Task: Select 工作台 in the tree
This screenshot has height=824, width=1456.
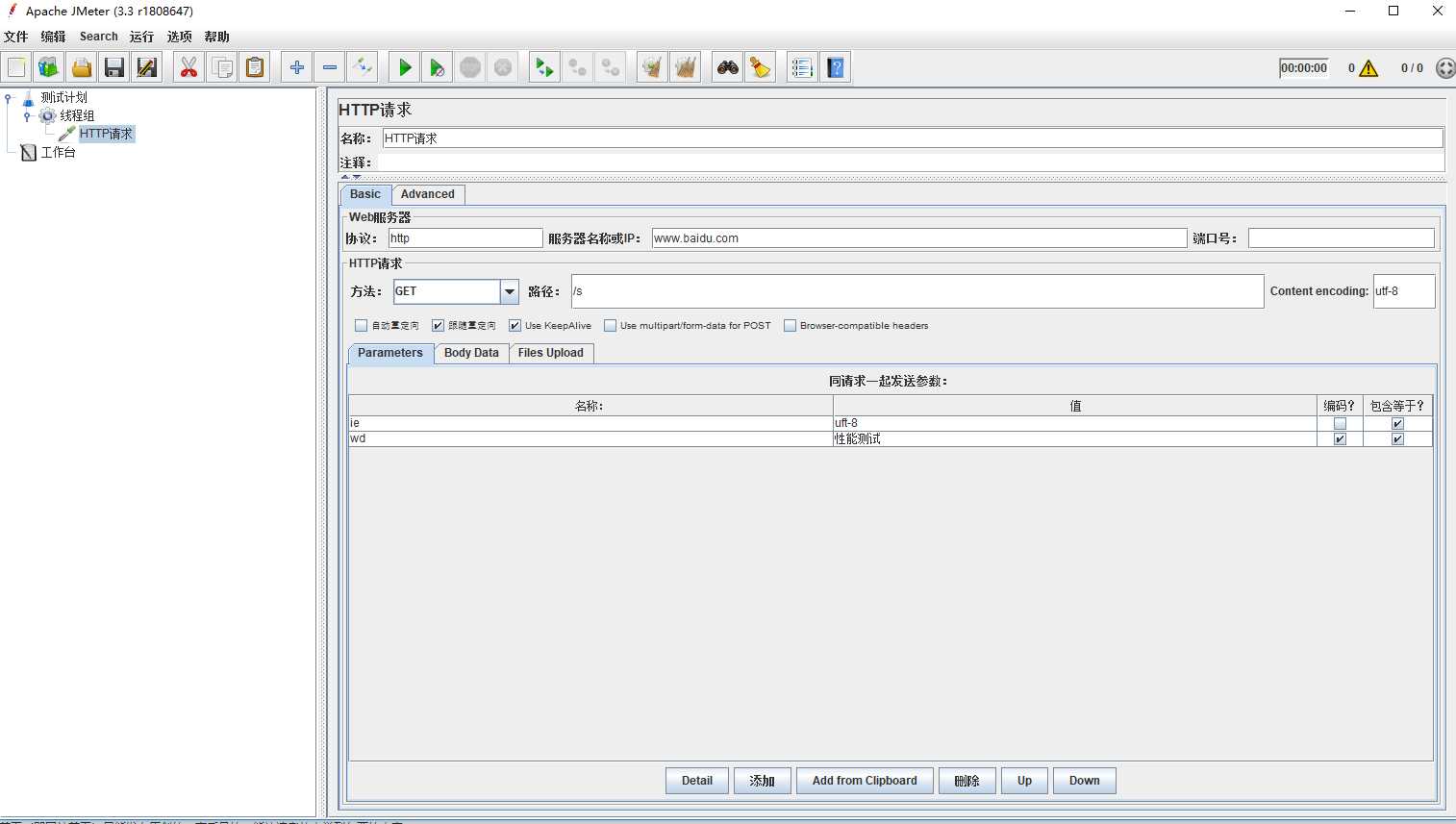Action: point(59,152)
